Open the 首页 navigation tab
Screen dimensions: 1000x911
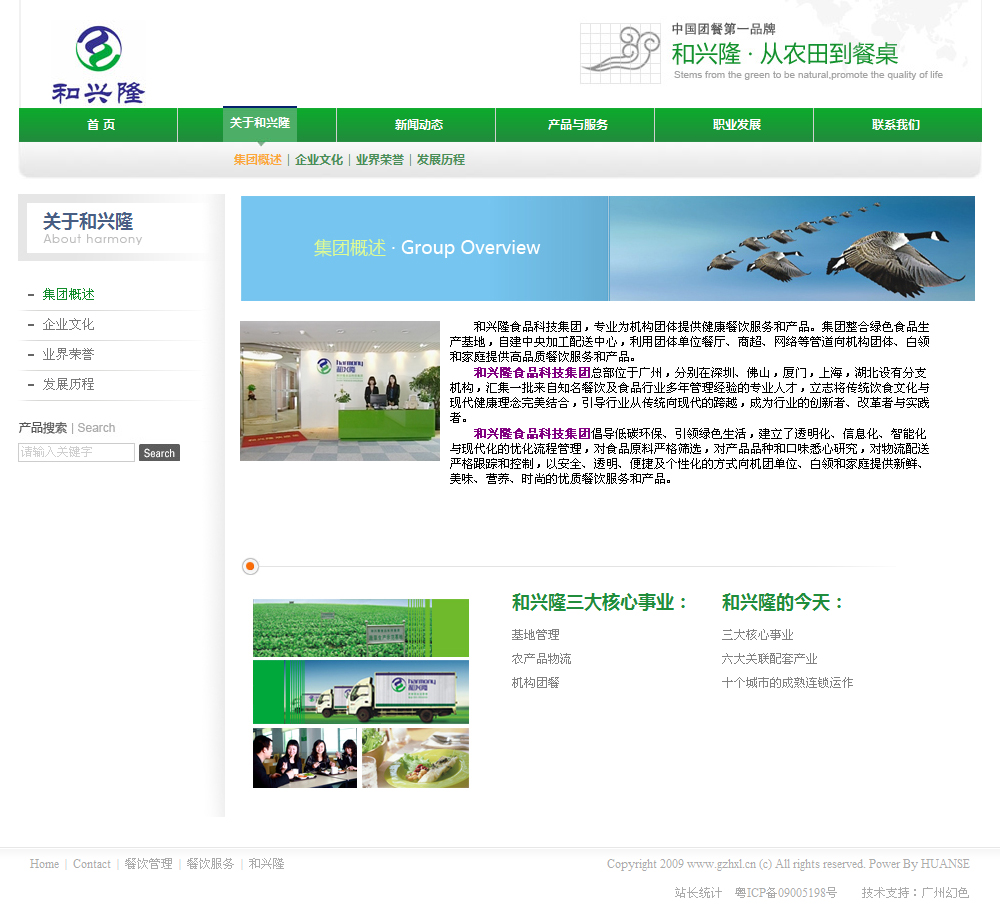click(100, 125)
